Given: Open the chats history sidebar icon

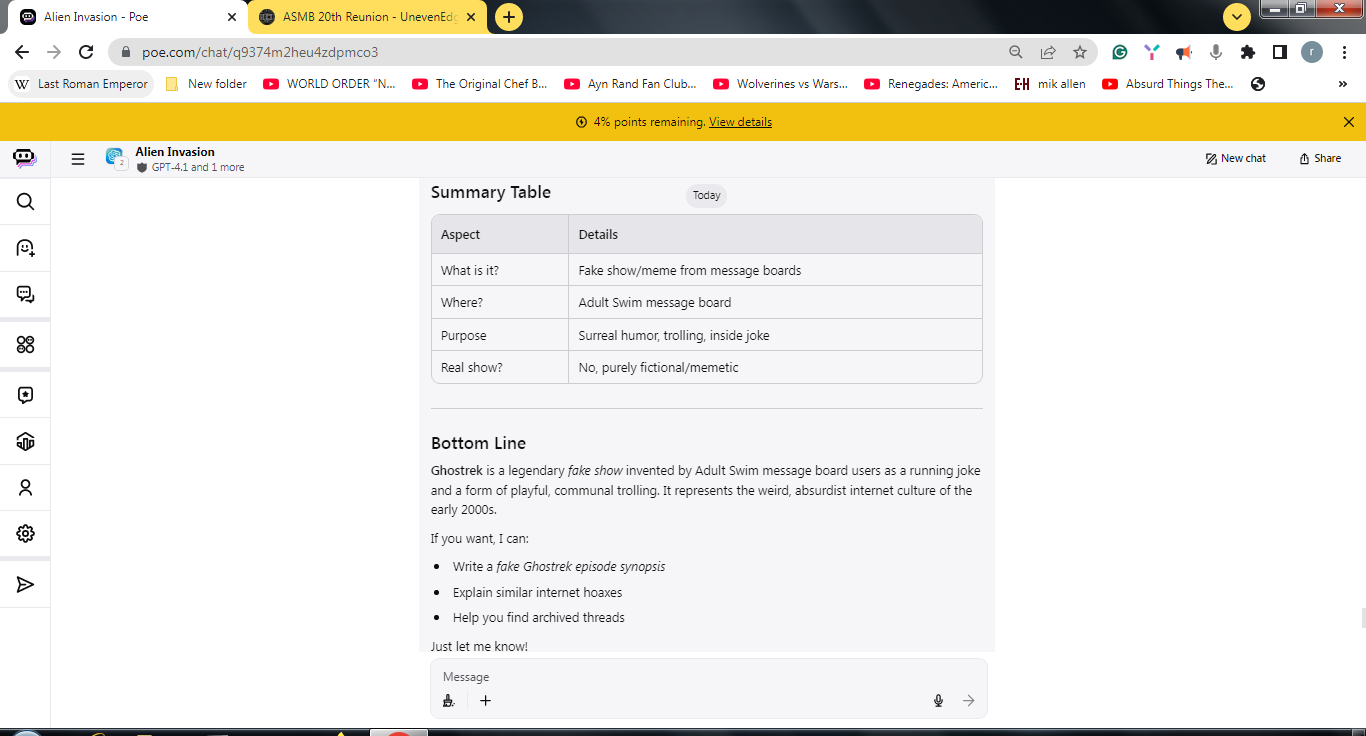Looking at the screenshot, I should pyautogui.click(x=25, y=294).
